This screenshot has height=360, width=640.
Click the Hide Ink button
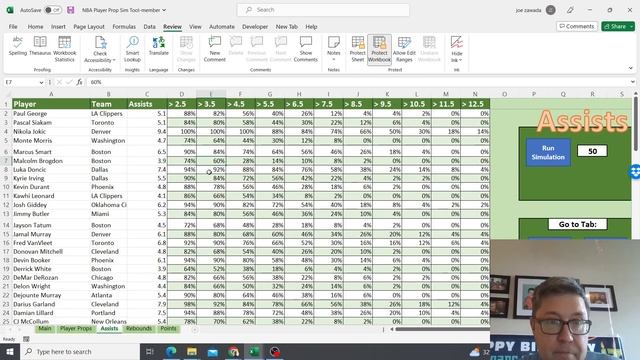coord(457,49)
